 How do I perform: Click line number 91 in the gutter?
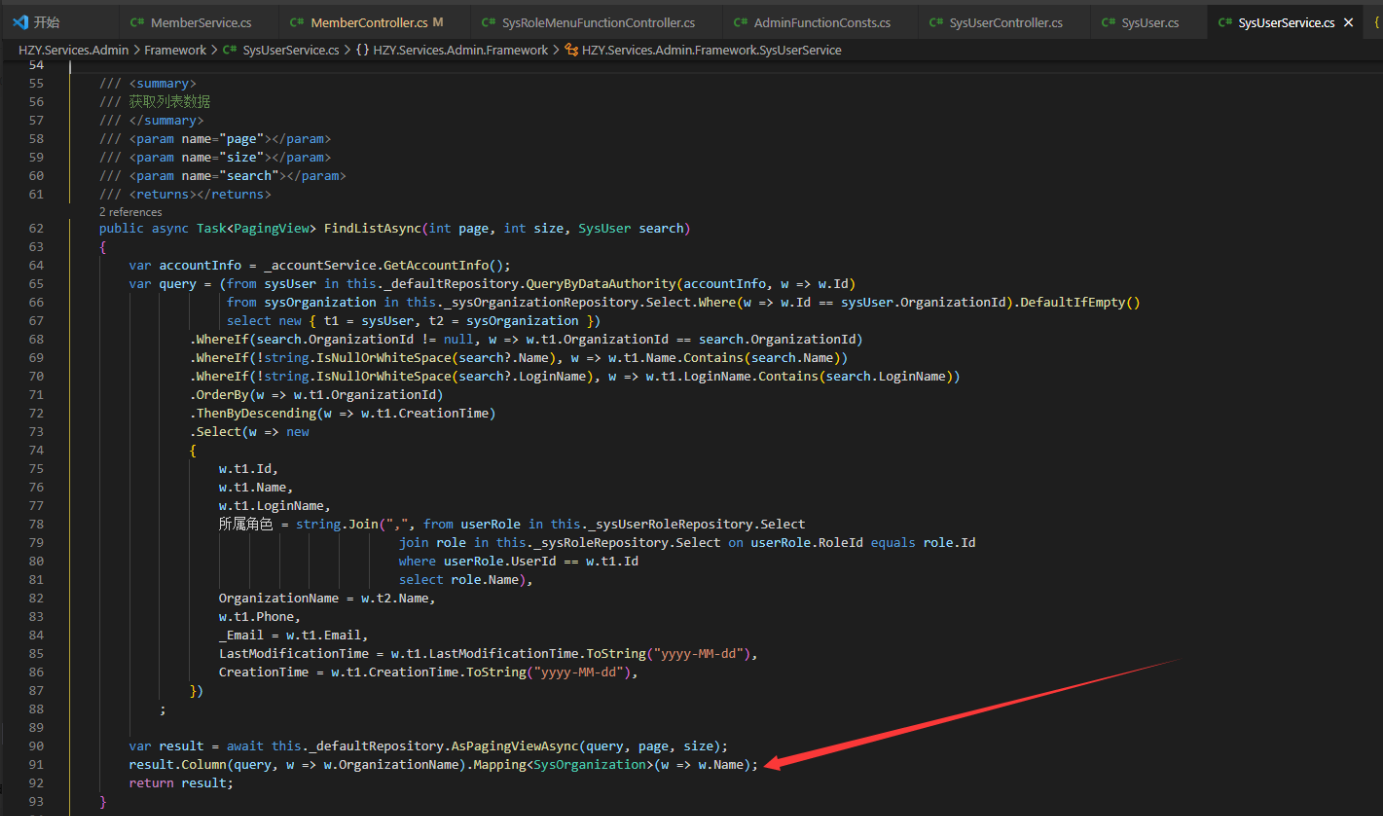point(36,765)
